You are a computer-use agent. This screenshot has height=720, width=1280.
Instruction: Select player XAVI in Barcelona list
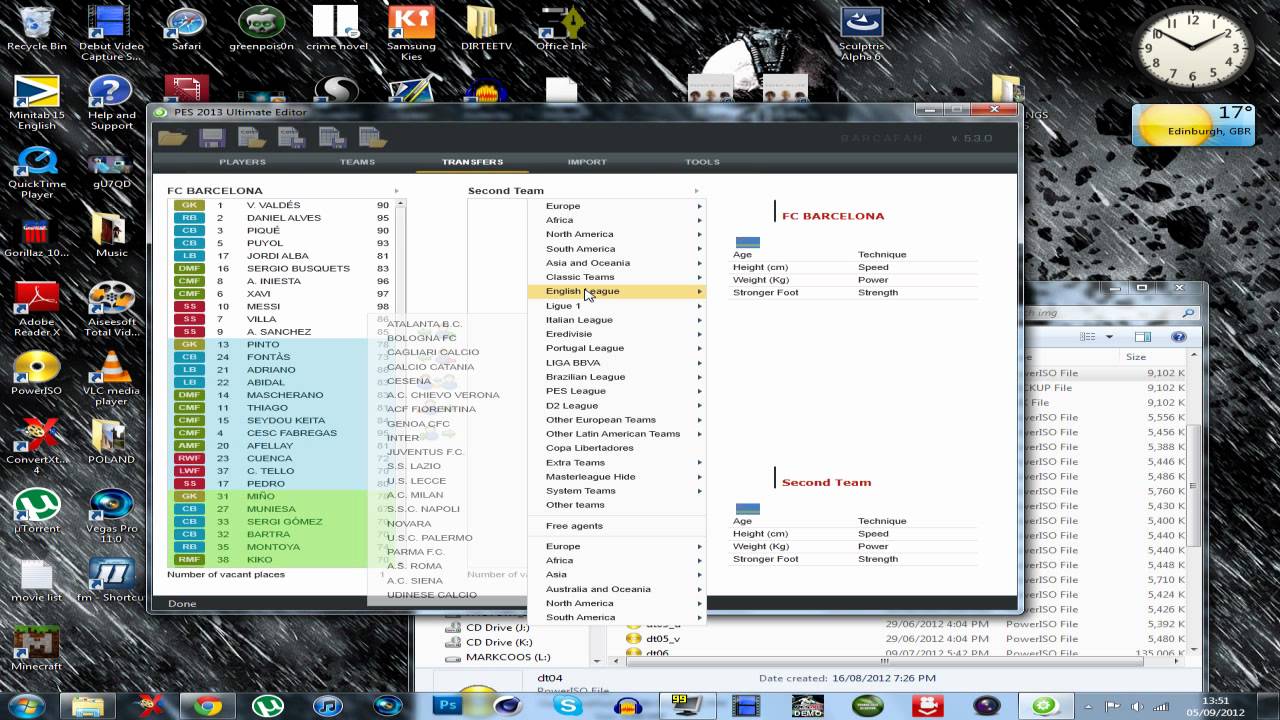pos(282,294)
